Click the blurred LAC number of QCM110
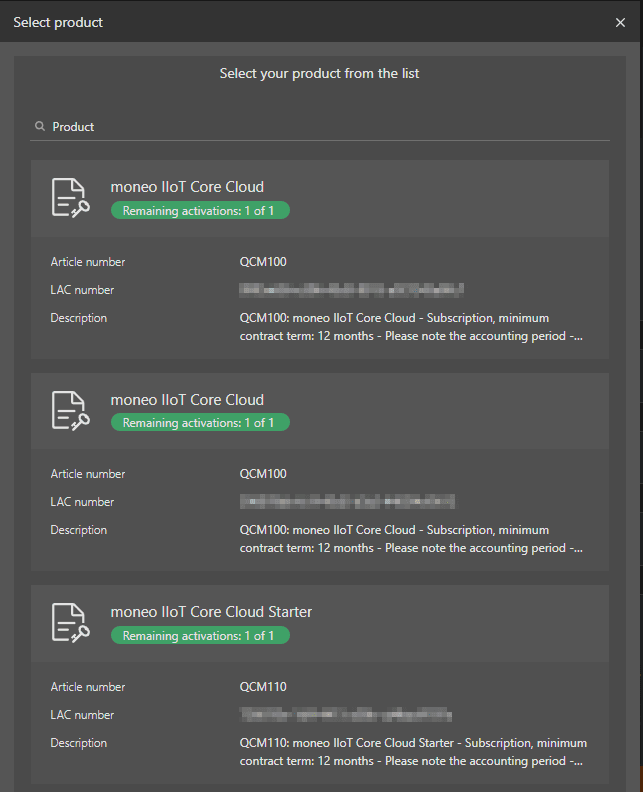Screen dimensions: 643x792 pyautogui.click(x=346, y=714)
